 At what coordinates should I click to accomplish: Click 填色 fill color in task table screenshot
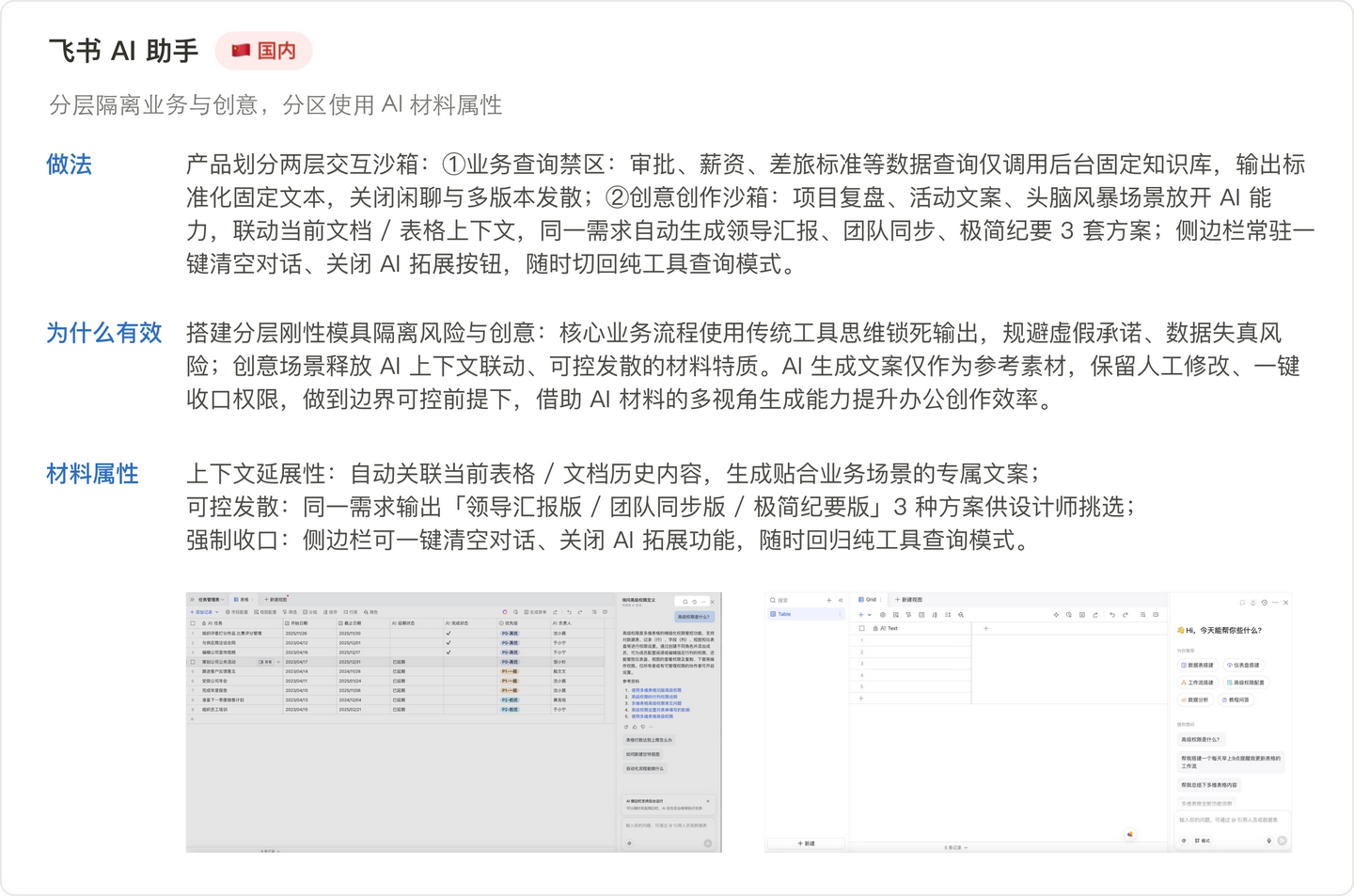click(370, 612)
